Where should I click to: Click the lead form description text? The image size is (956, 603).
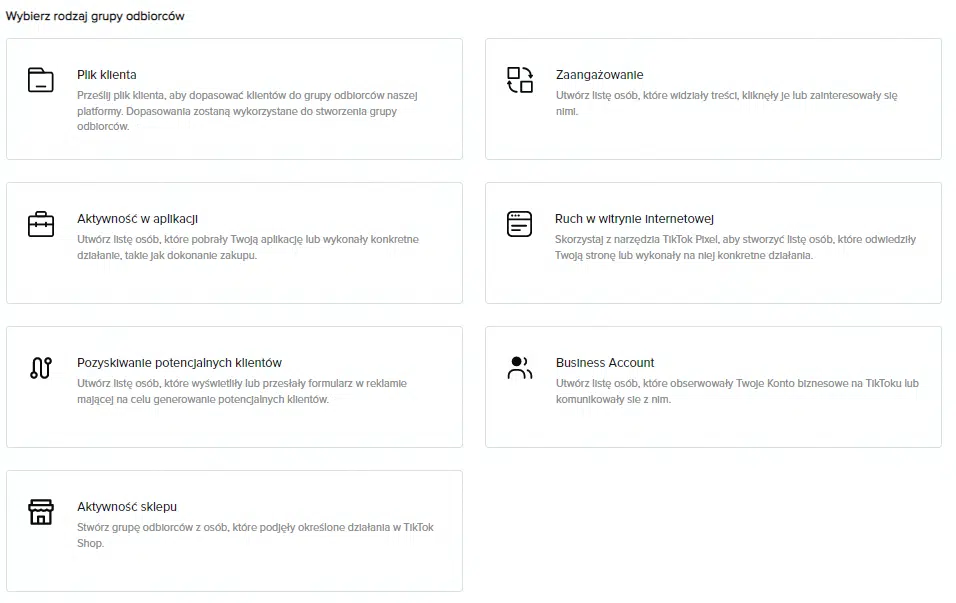[242, 391]
